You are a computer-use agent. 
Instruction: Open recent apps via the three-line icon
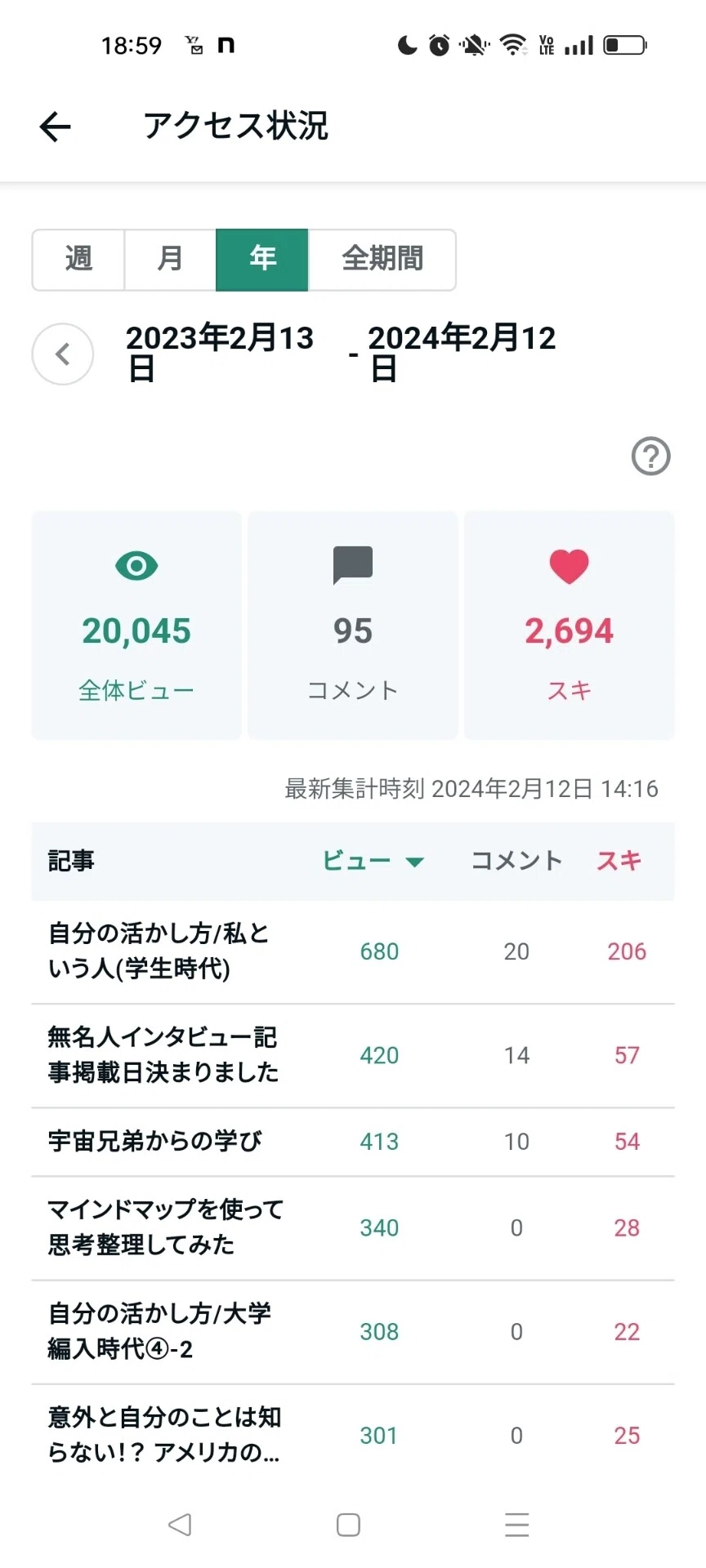pyautogui.click(x=516, y=1524)
